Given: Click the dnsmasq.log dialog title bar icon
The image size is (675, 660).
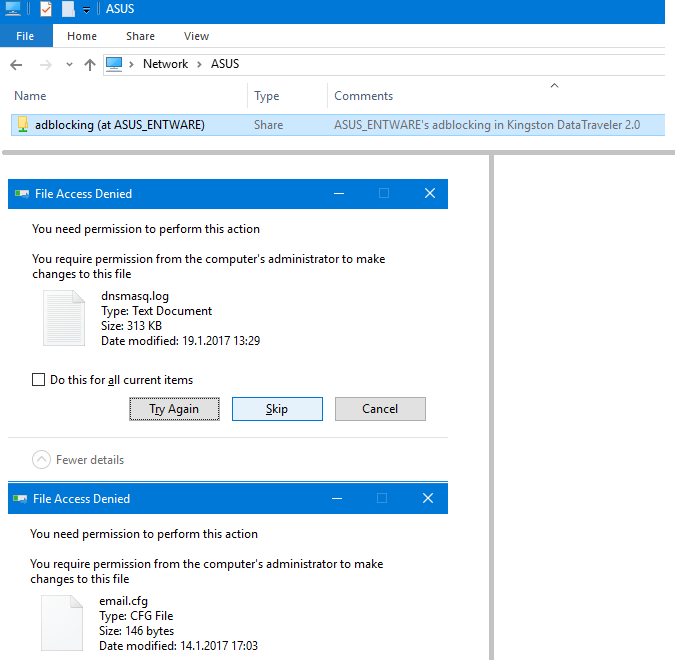Looking at the screenshot, I should coord(22,194).
